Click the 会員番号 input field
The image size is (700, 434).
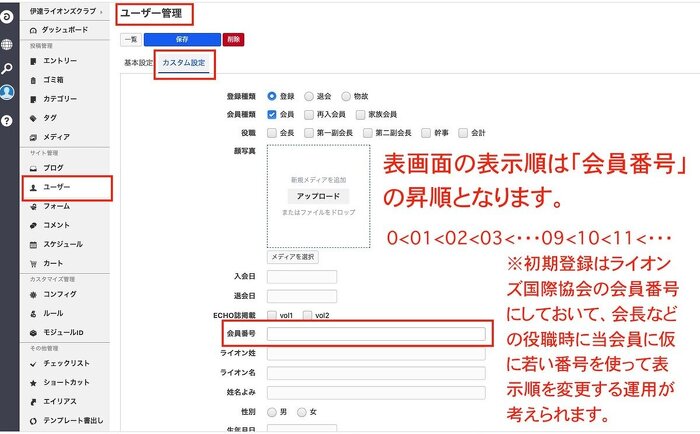375,334
